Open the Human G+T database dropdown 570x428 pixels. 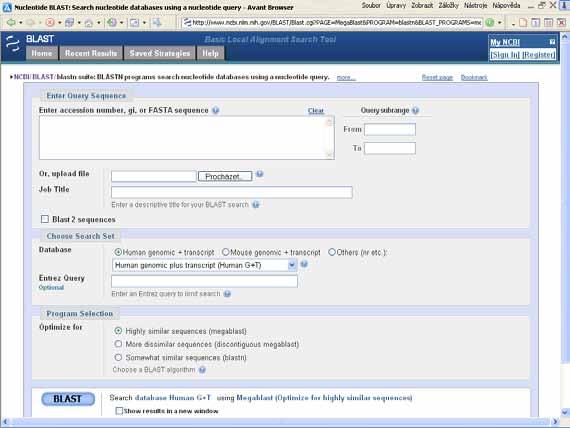[205, 265]
